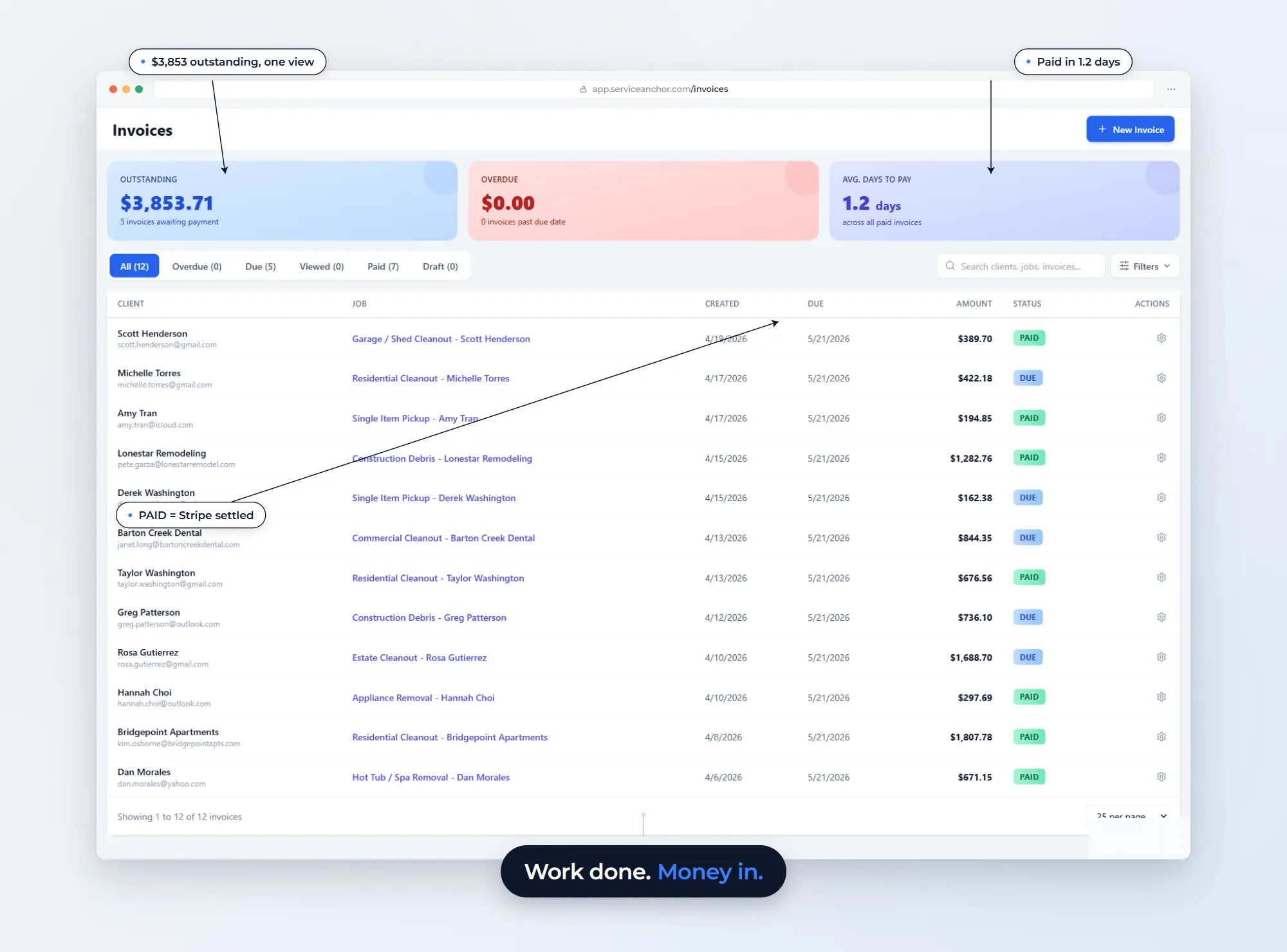The height and width of the screenshot is (952, 1287).
Task: Click the New Invoice button
Action: click(x=1130, y=129)
